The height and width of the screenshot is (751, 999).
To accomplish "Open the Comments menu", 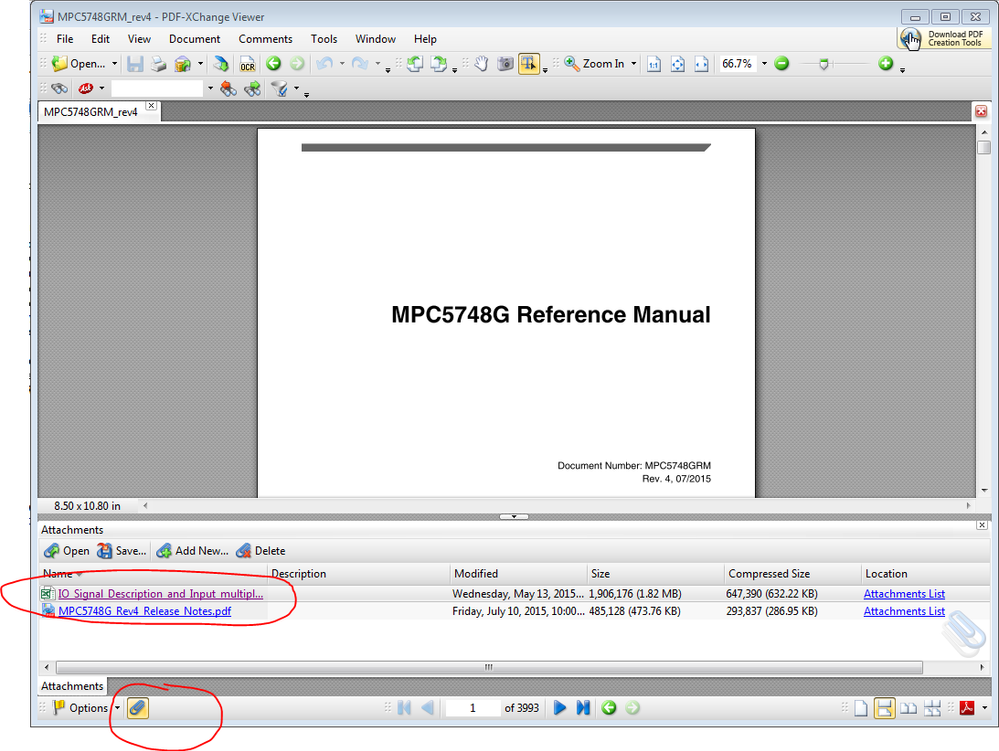I will [x=265, y=39].
